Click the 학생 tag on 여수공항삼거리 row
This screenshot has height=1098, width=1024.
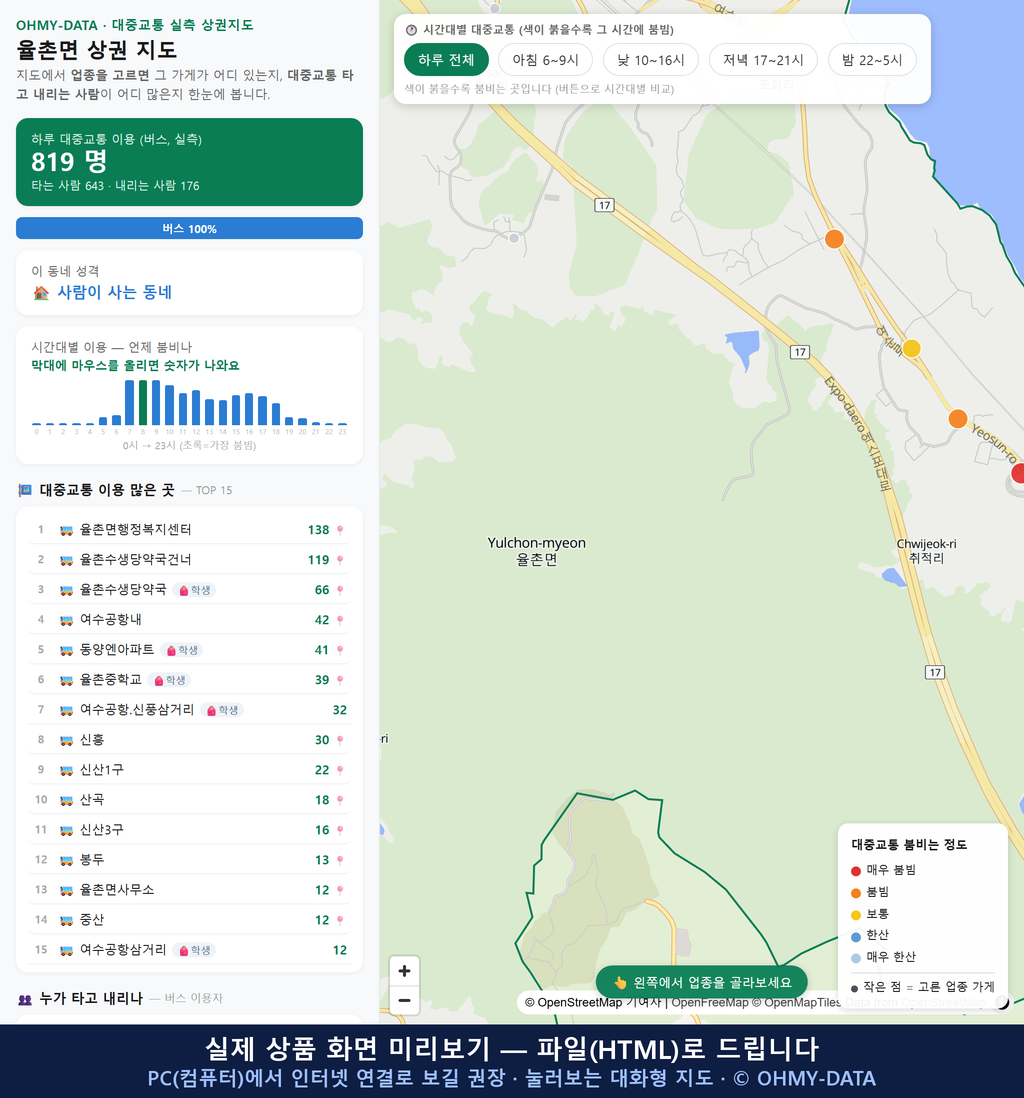pos(195,950)
